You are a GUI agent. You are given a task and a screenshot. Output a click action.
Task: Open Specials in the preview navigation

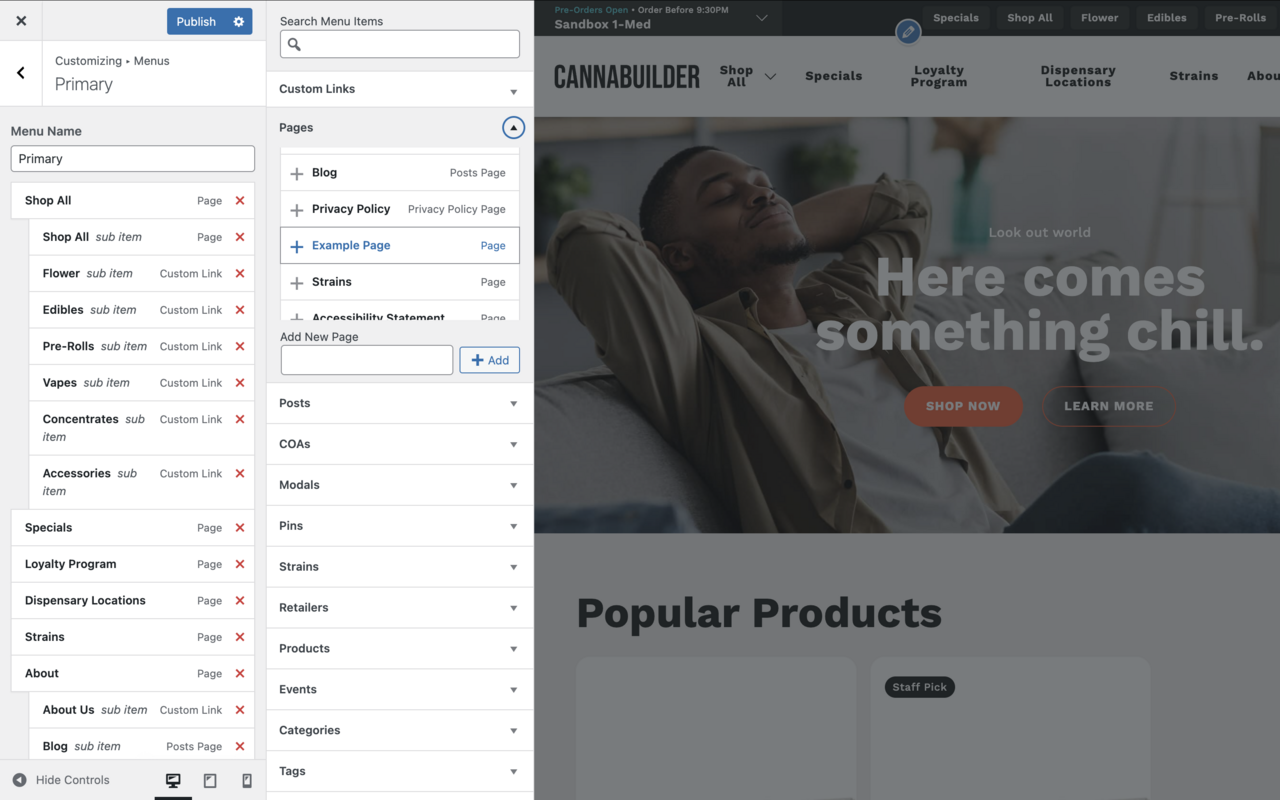833,76
